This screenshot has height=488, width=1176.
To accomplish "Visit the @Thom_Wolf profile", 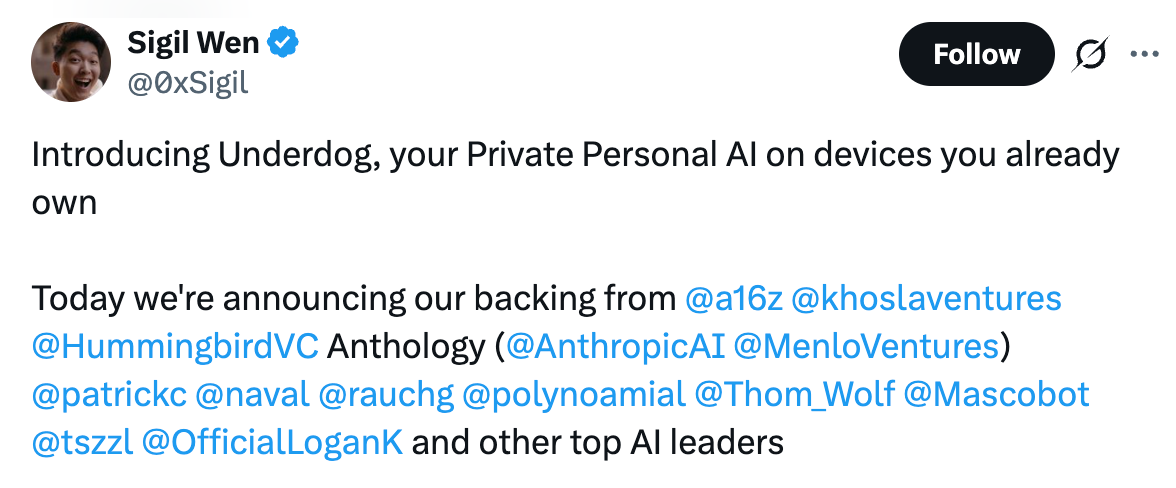I will 794,394.
